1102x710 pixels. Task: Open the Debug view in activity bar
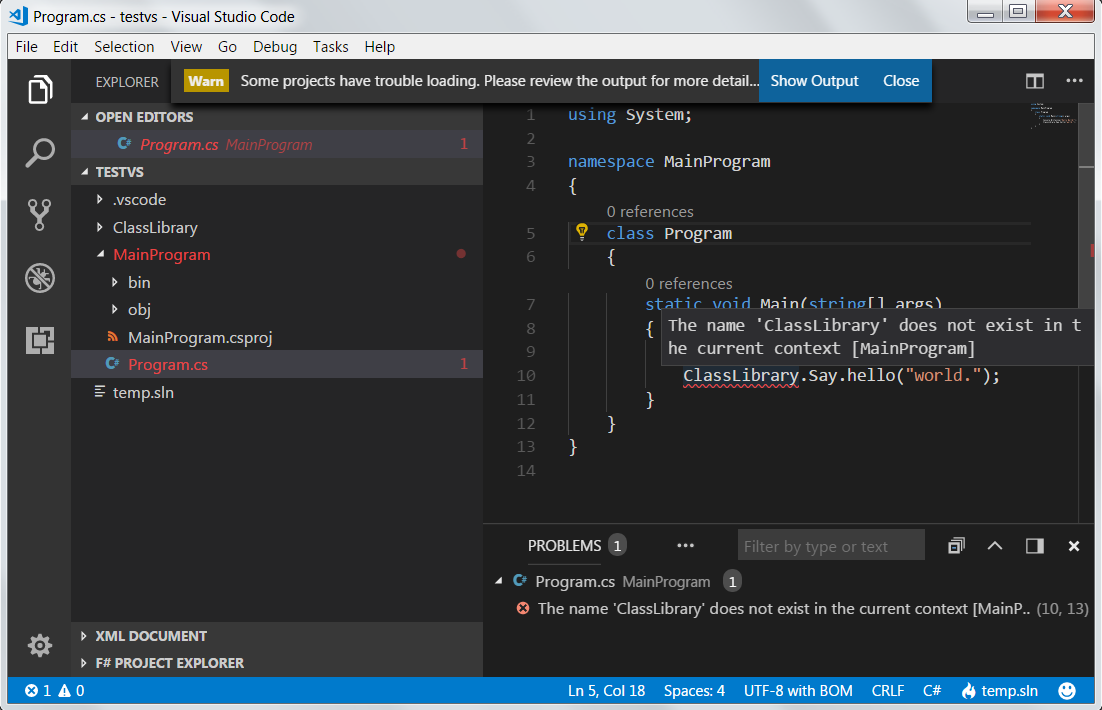(x=40, y=278)
